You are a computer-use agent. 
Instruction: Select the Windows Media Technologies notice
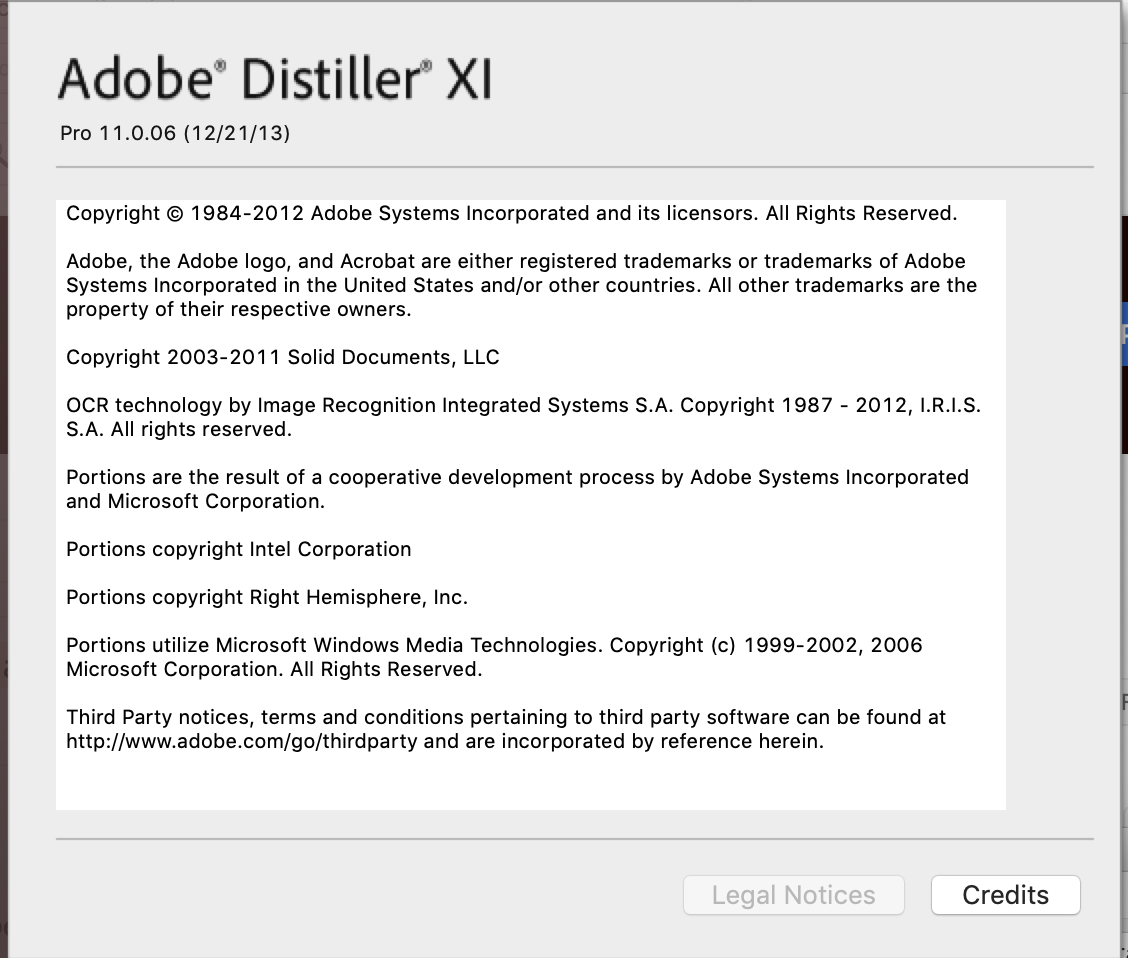pos(494,657)
